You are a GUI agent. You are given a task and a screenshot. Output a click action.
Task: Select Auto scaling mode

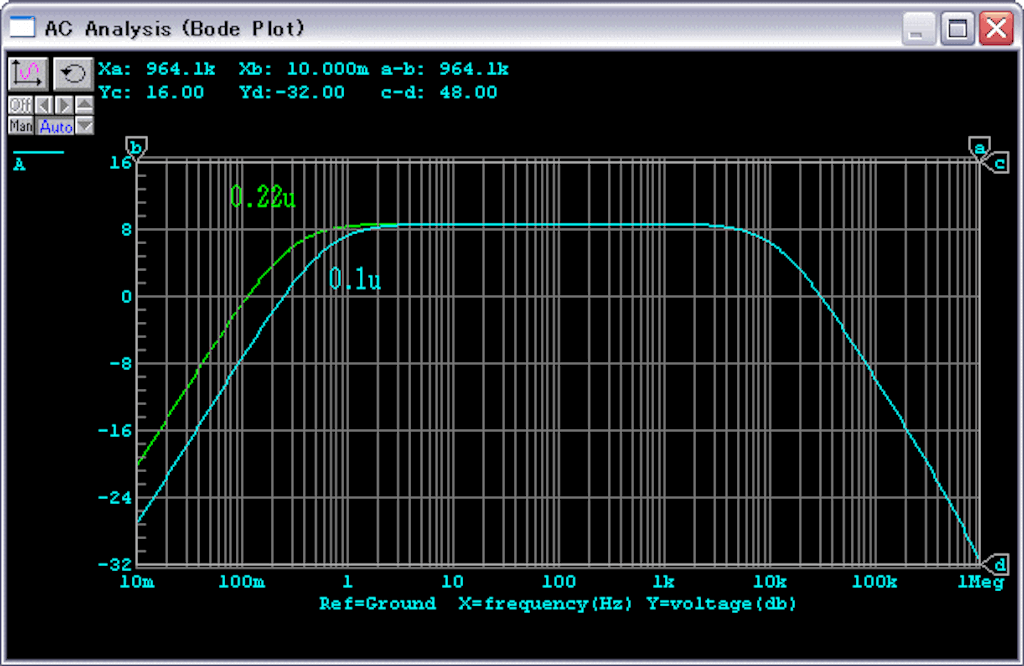(x=56, y=126)
